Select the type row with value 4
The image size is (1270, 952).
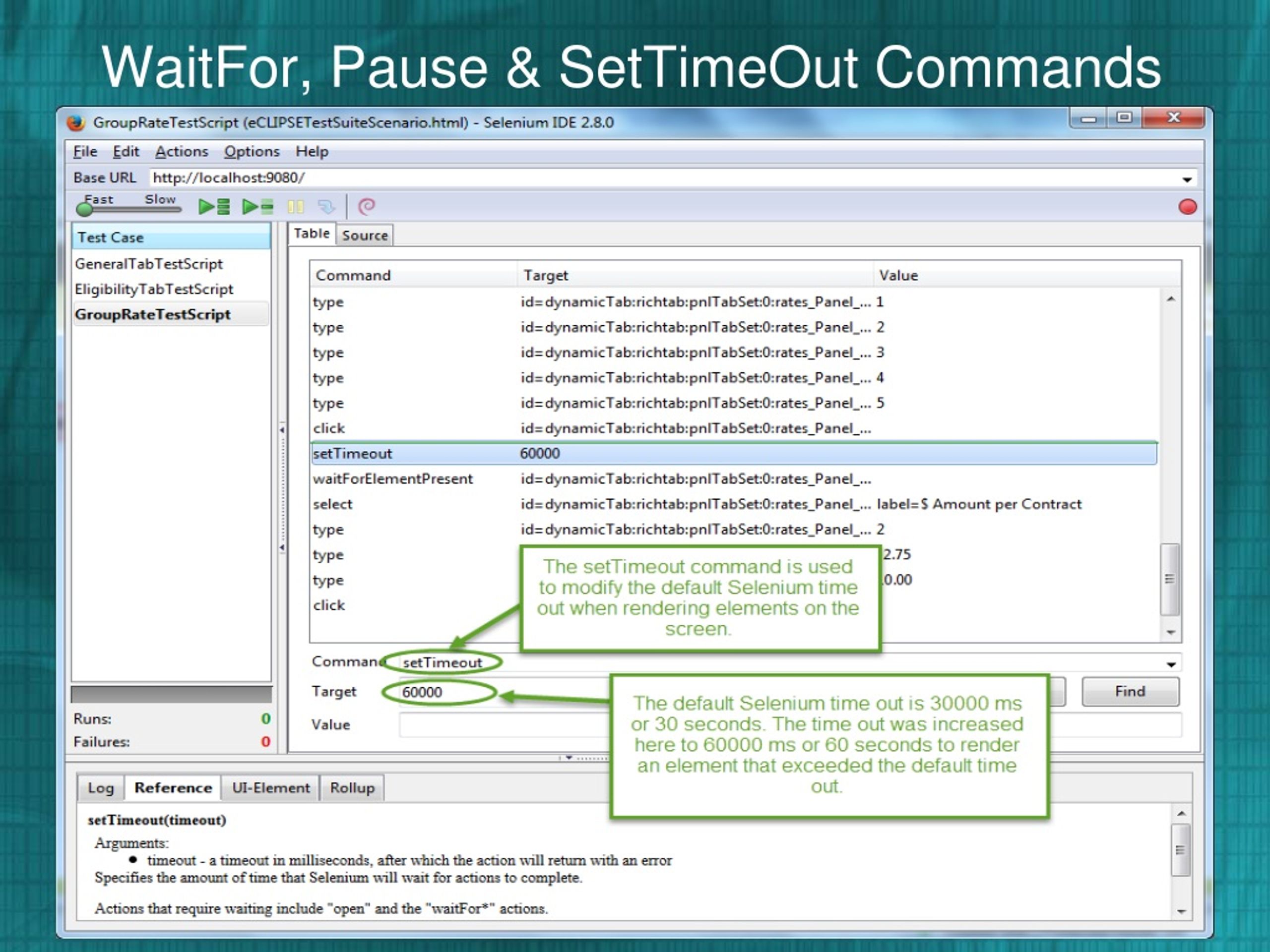pos(733,378)
